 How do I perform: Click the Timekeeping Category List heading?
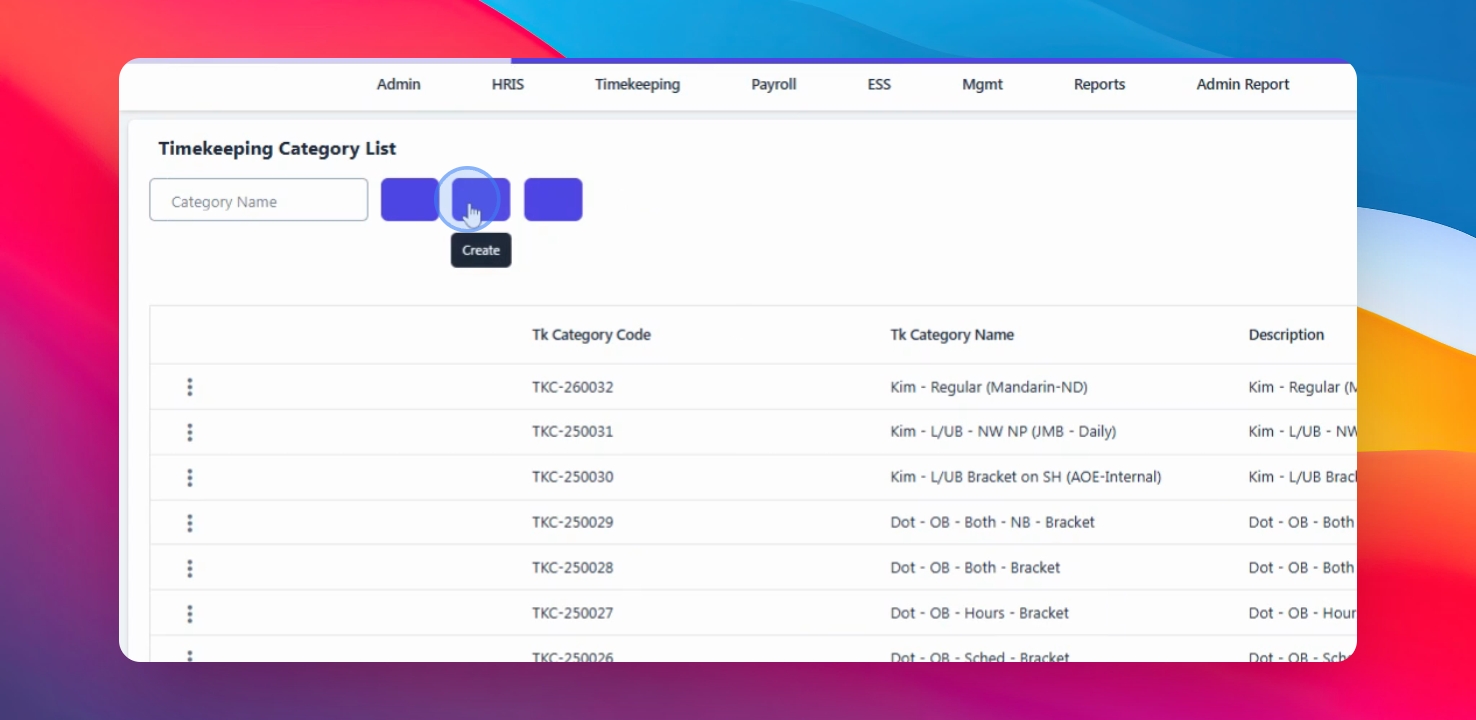[x=277, y=149]
